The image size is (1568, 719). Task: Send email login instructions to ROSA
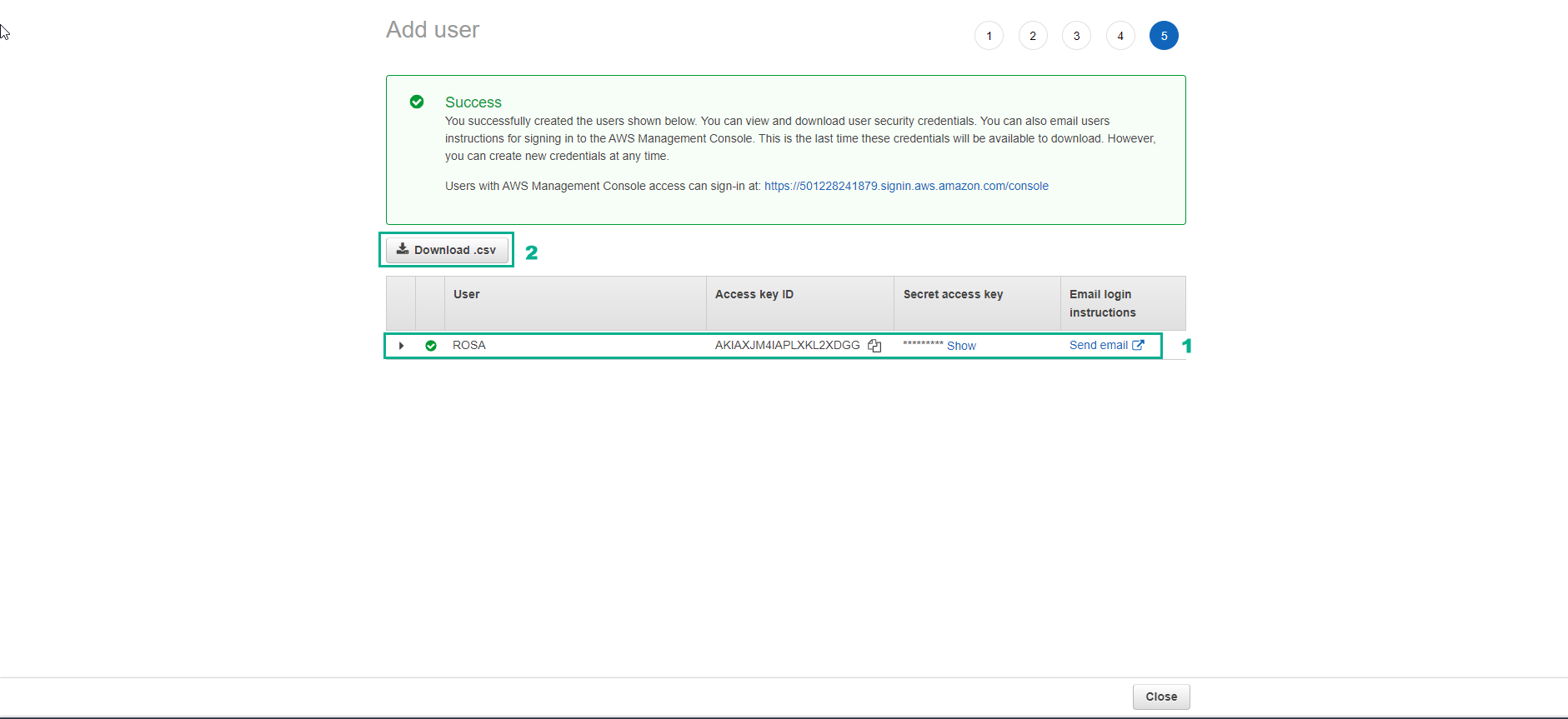(1098, 345)
